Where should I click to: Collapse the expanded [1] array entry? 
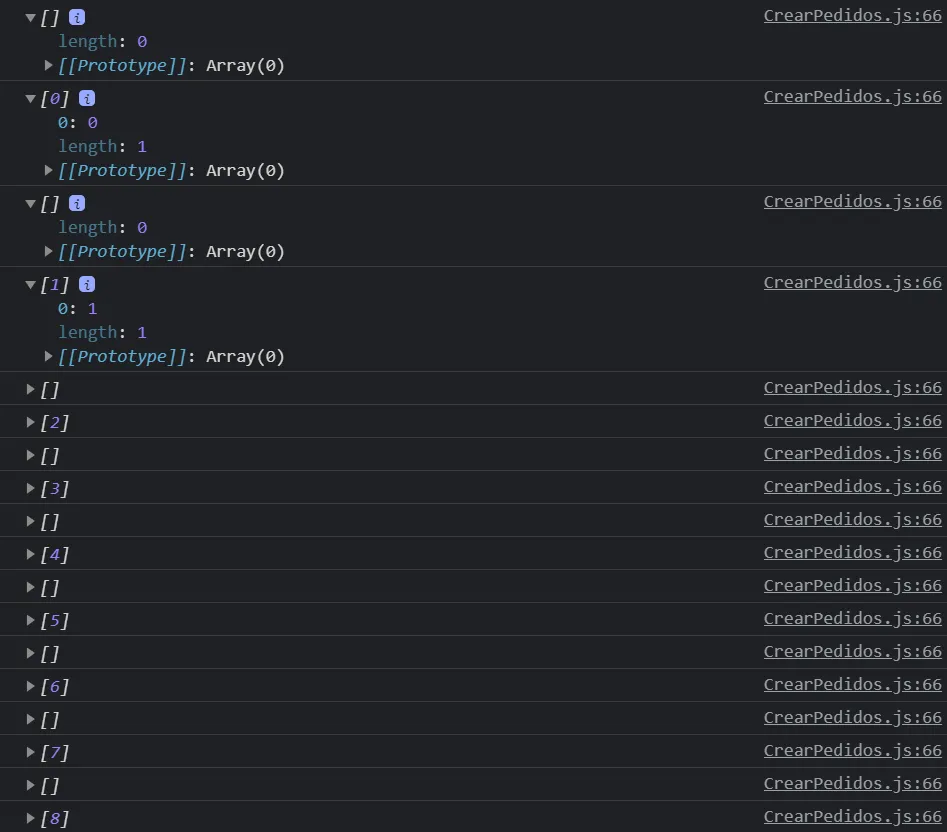[x=30, y=284]
